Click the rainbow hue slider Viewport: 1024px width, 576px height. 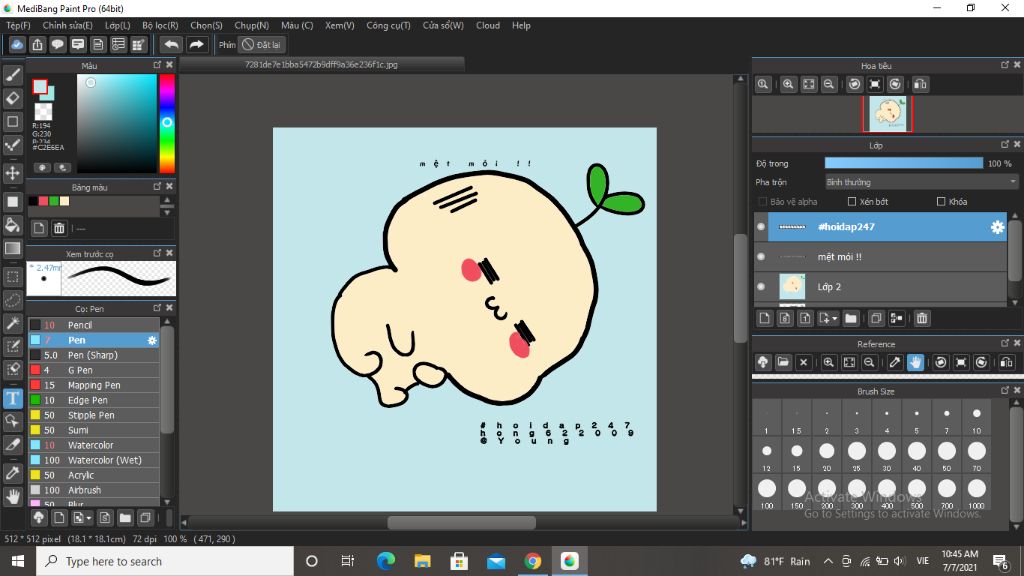pos(167,123)
